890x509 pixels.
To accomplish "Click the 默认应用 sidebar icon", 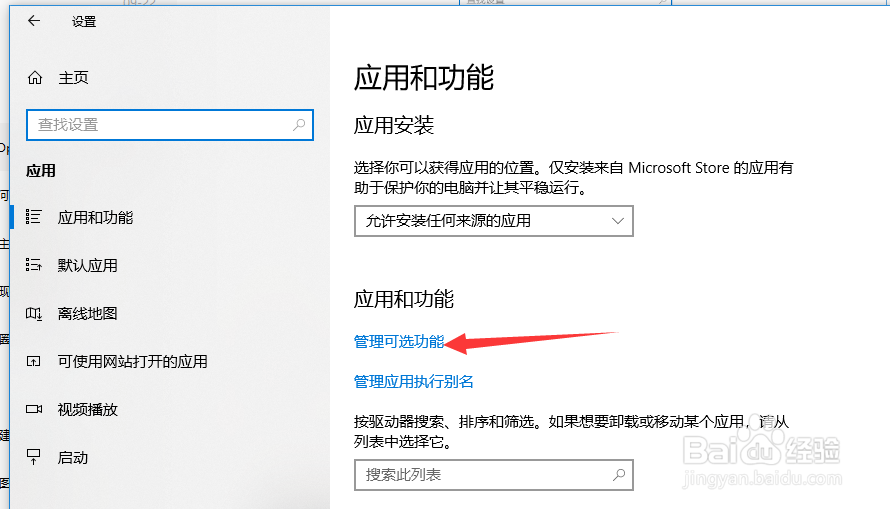I will [x=33, y=265].
